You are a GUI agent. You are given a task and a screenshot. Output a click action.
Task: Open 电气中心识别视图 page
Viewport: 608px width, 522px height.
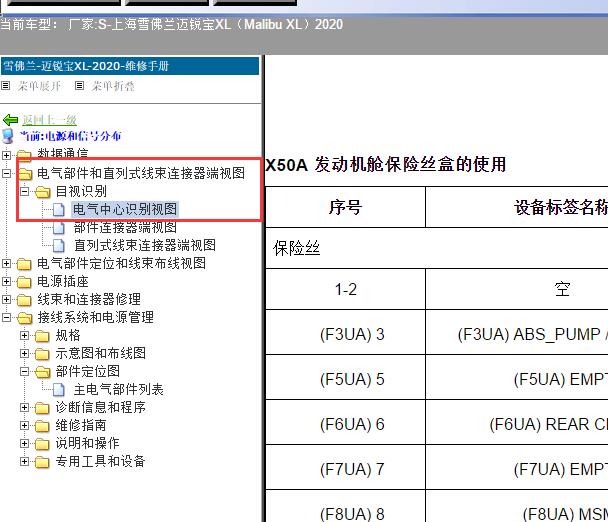125,209
